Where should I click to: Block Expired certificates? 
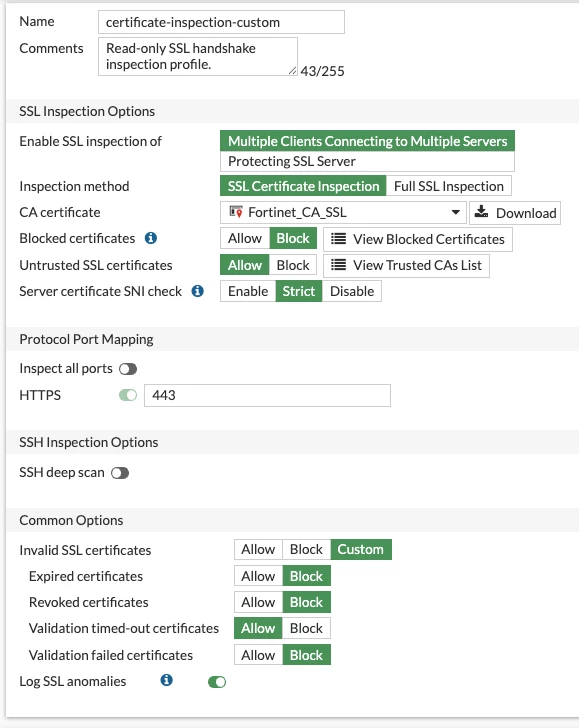[x=306, y=576]
